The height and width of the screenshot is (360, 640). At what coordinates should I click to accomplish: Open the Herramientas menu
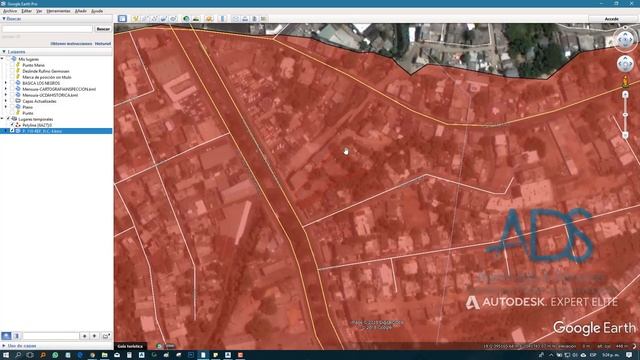[x=58, y=11]
